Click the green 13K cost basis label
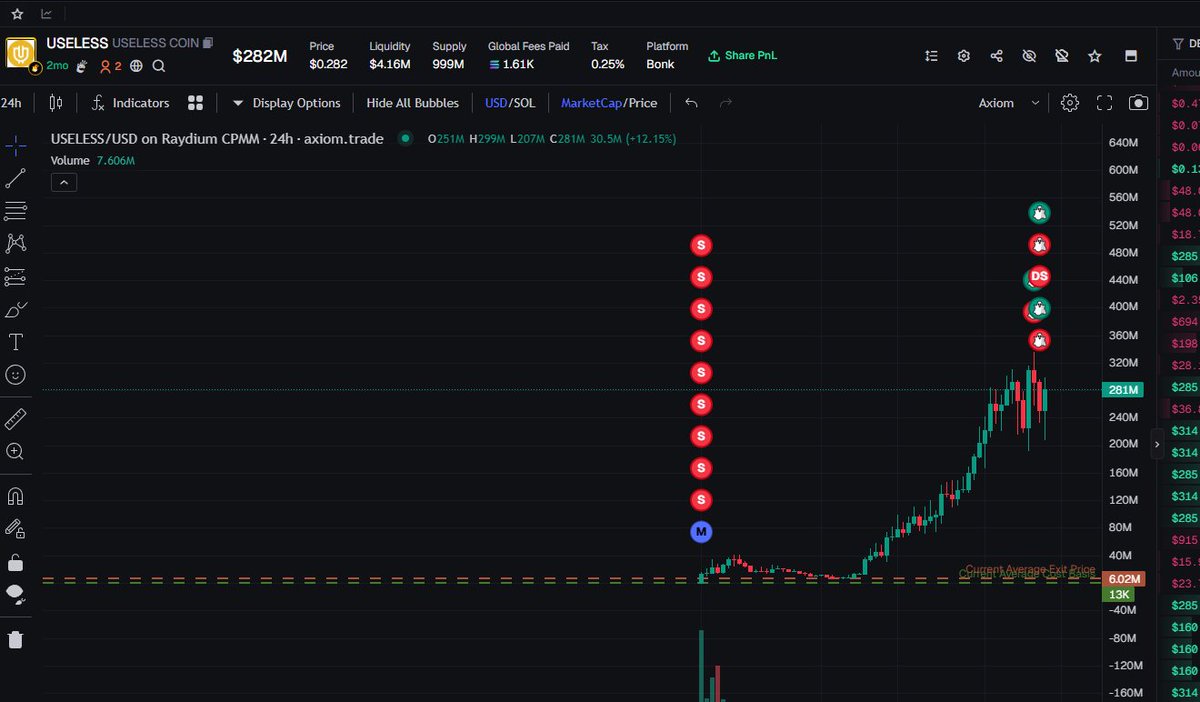This screenshot has width=1200, height=702. (1117, 594)
